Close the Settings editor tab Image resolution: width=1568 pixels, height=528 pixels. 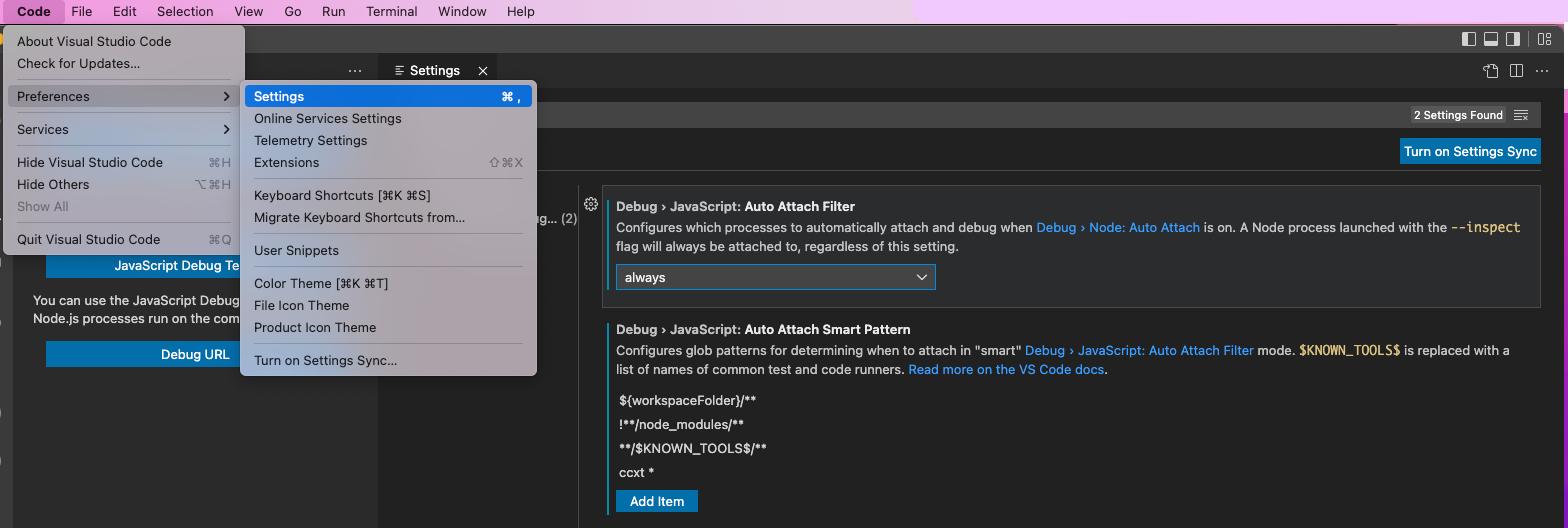(x=483, y=71)
